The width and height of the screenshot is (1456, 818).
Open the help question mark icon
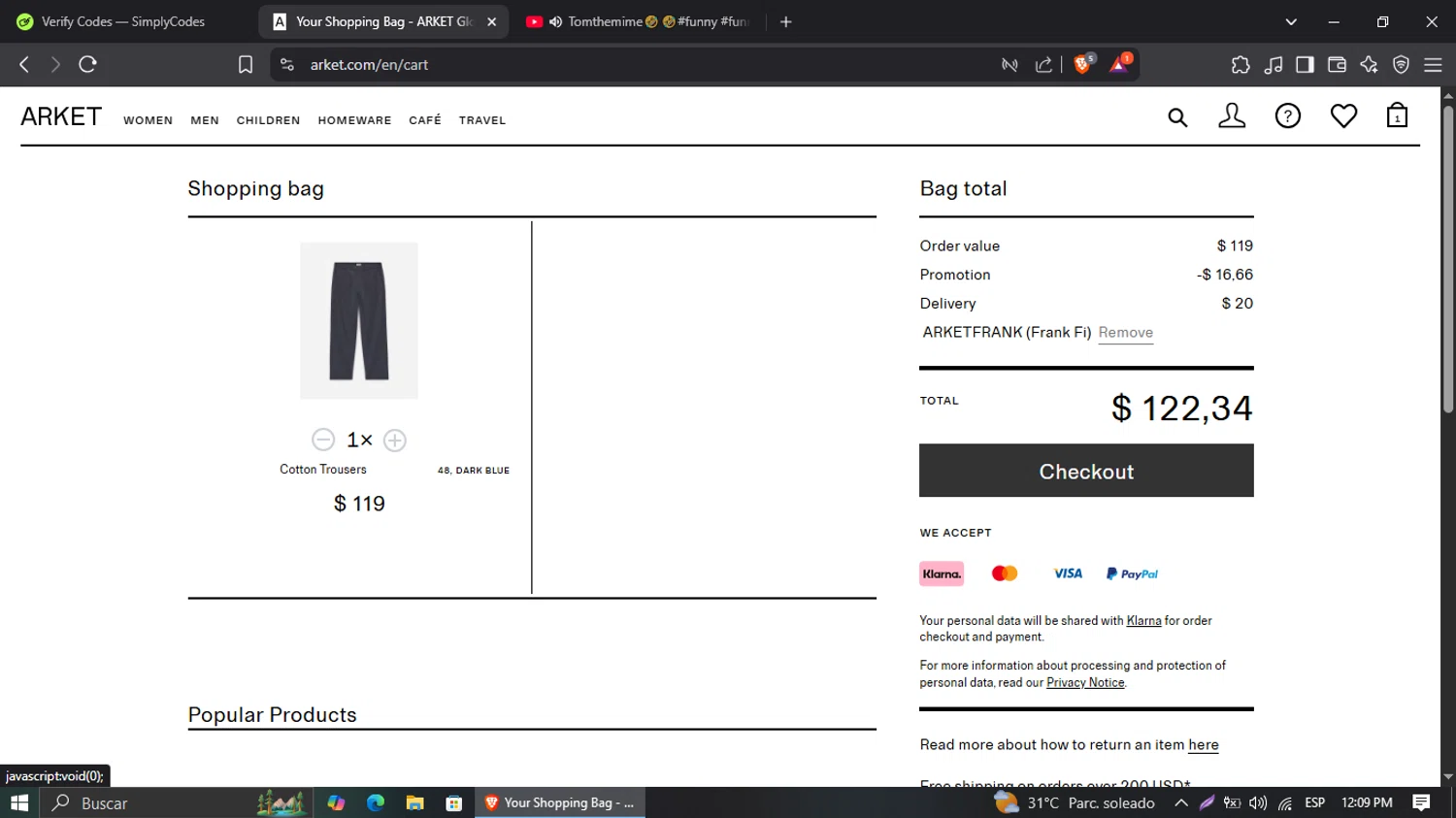(1288, 116)
